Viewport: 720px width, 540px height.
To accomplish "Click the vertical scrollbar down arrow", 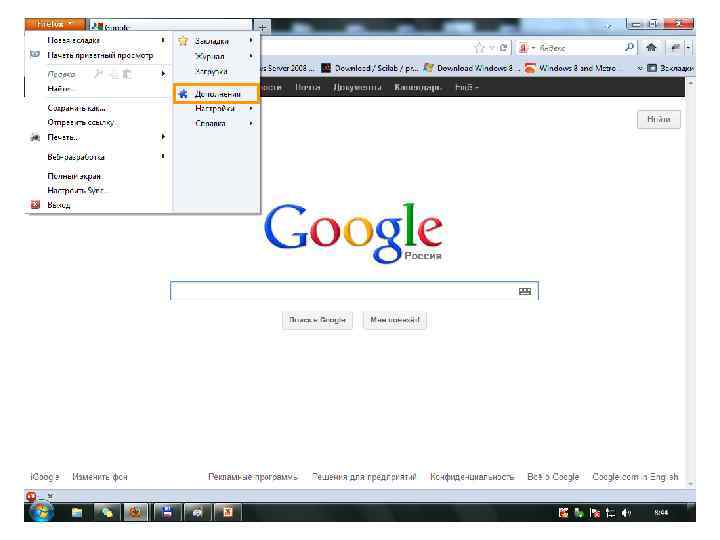I will [x=690, y=484].
